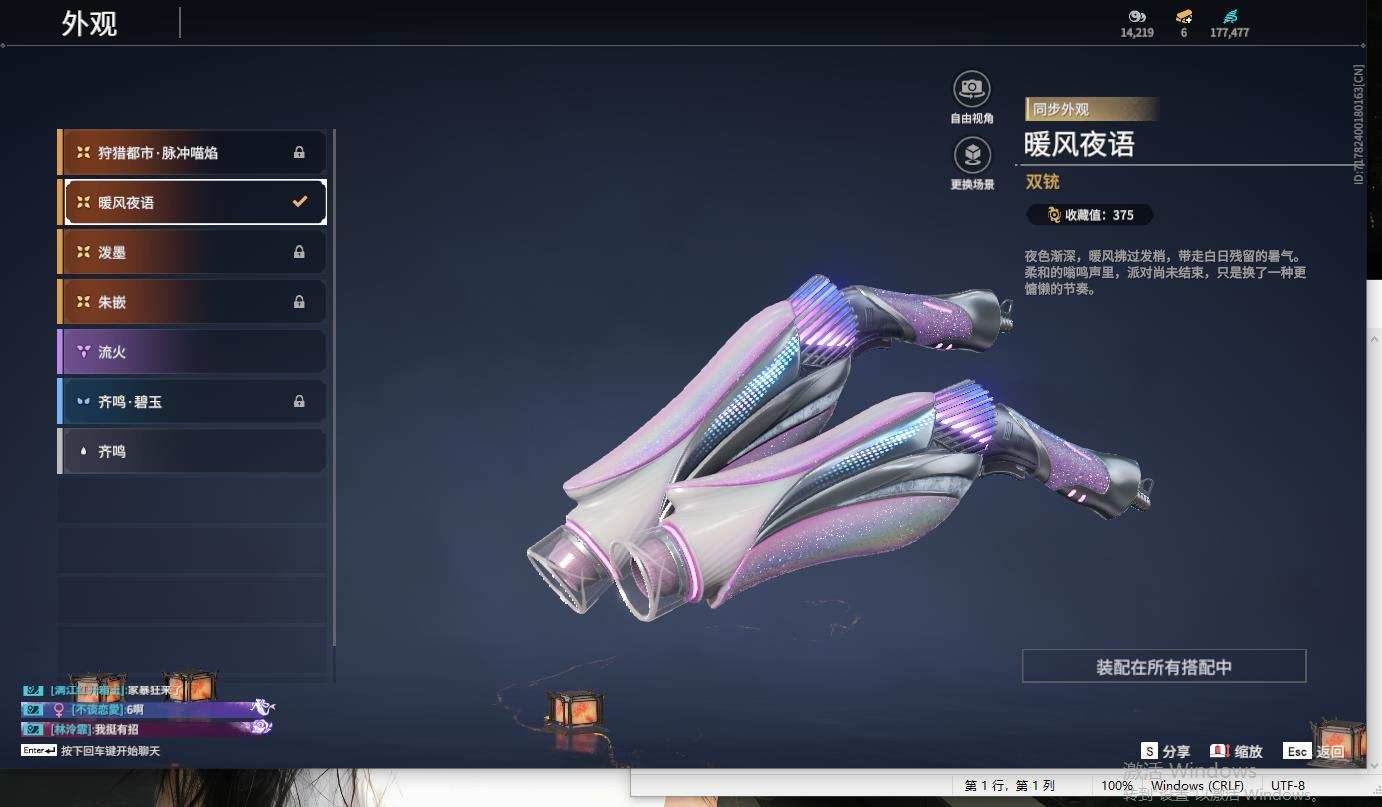Activate the 按下回车键开始聊天 chat prompt
This screenshot has height=807, width=1382.
[110, 750]
